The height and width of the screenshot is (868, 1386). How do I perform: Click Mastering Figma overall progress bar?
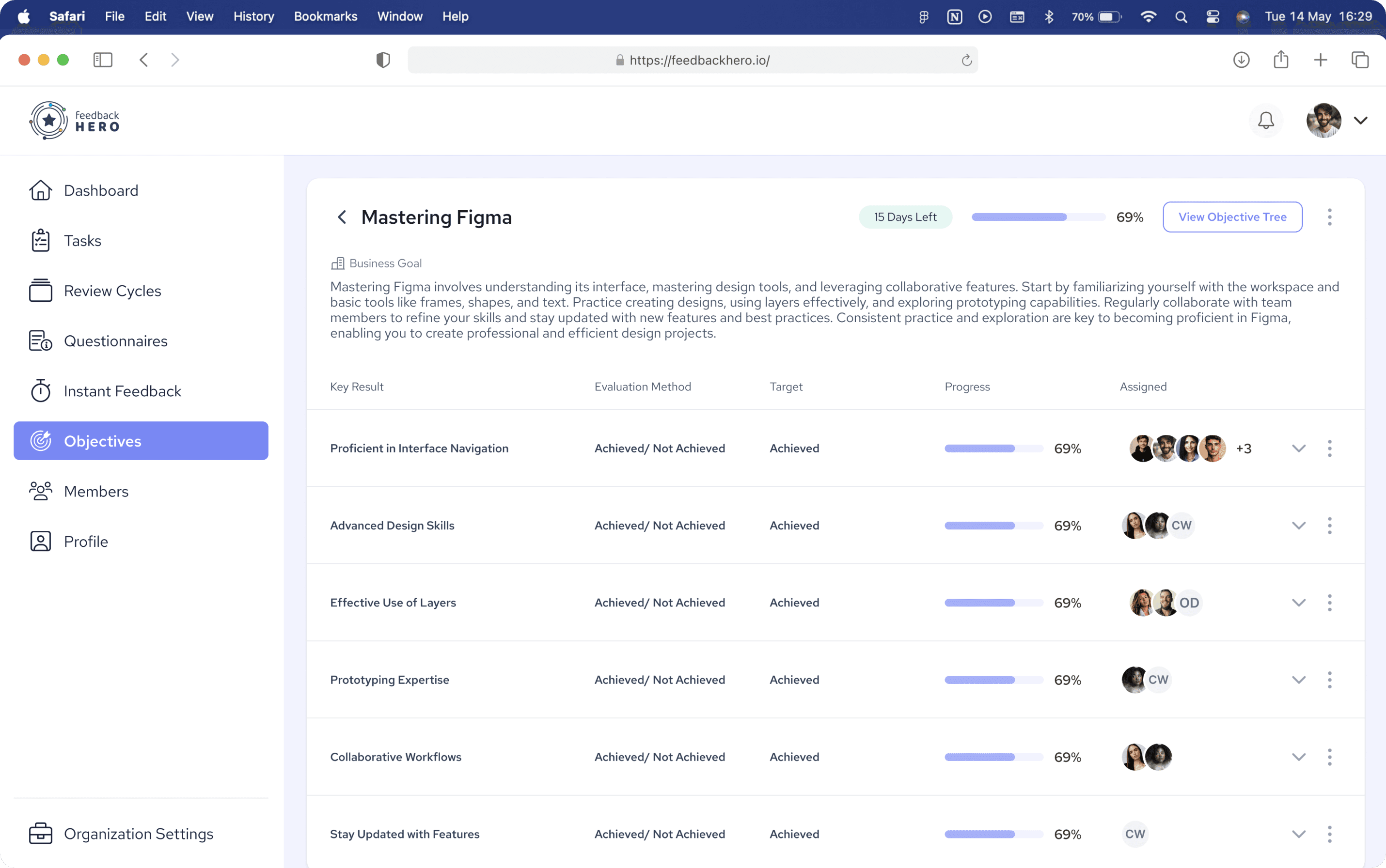tap(1039, 217)
